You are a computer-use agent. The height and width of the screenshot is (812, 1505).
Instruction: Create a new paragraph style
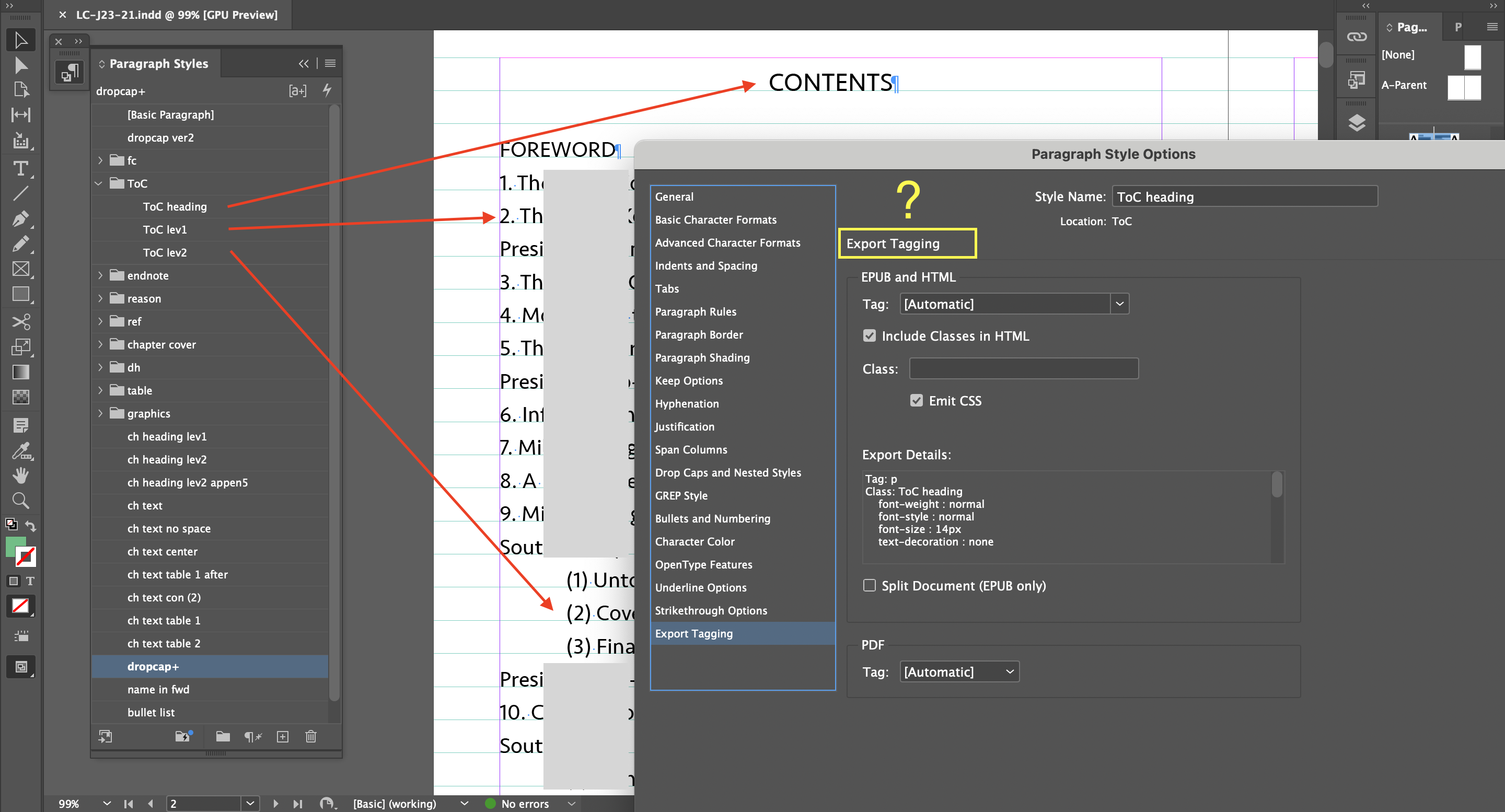(283, 737)
